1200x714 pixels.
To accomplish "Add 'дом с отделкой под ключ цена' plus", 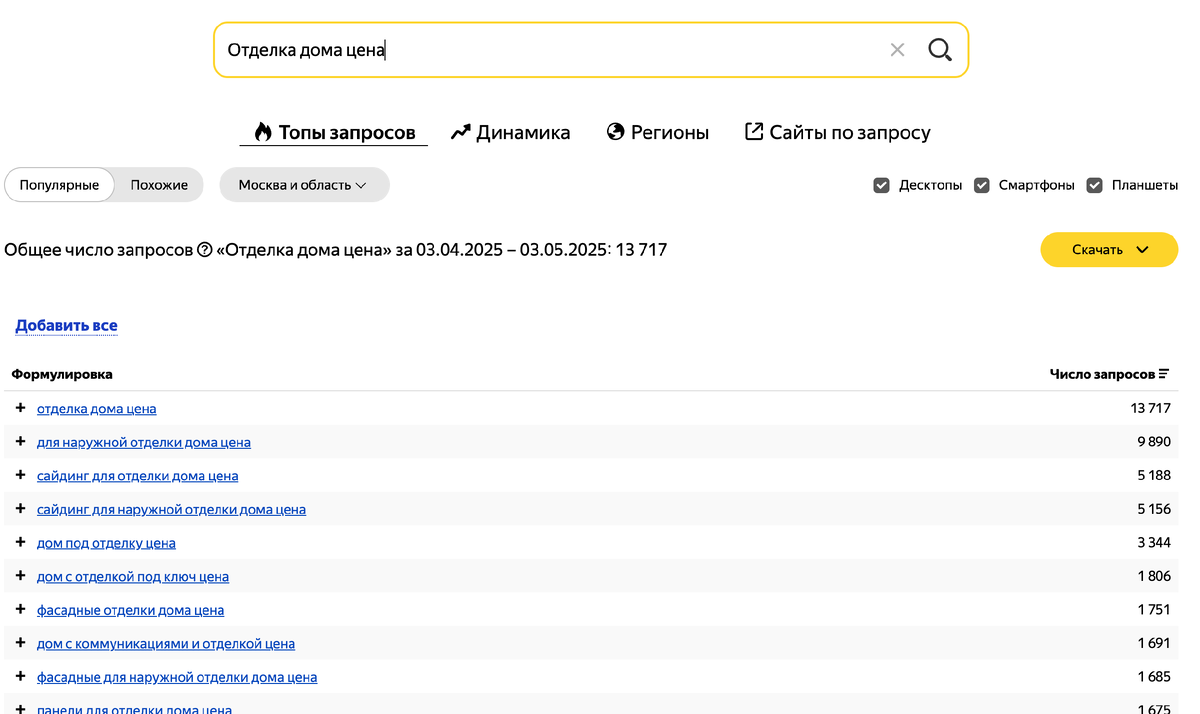I will click(20, 575).
